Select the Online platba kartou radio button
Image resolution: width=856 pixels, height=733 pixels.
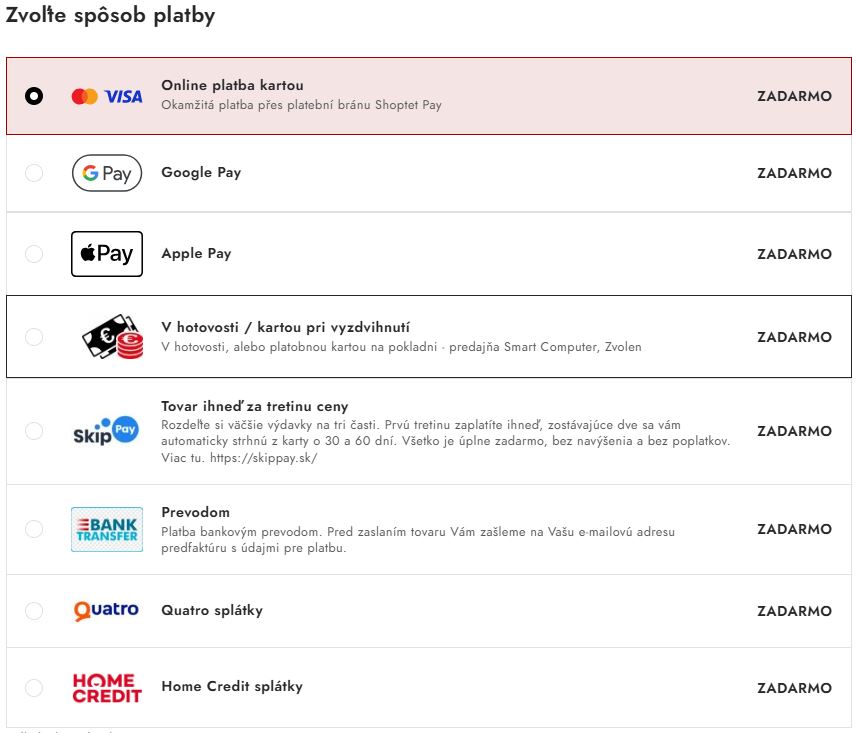tap(34, 96)
